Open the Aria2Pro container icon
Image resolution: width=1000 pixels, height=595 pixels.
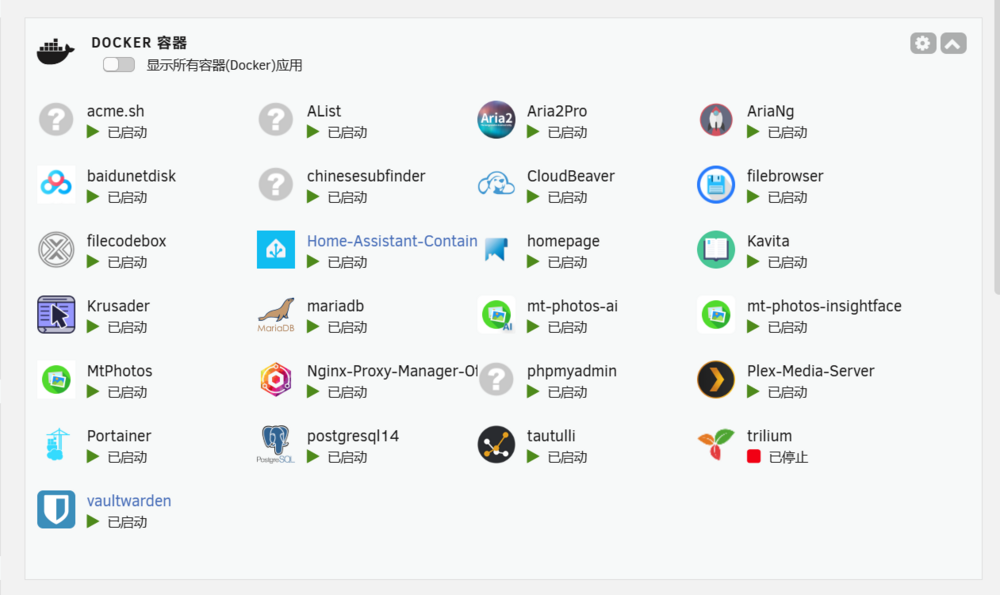coord(496,119)
